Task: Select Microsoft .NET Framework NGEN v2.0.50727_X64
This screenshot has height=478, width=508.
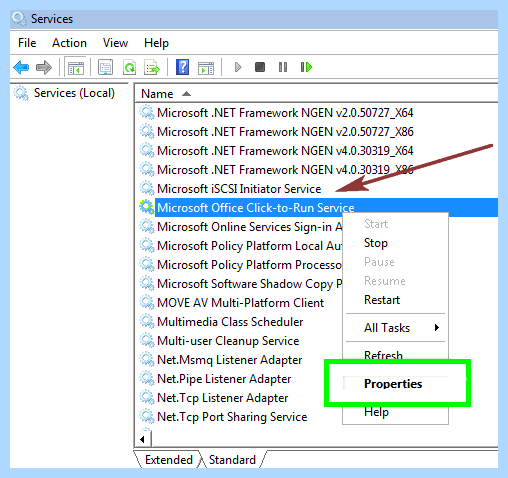Action: pos(285,113)
